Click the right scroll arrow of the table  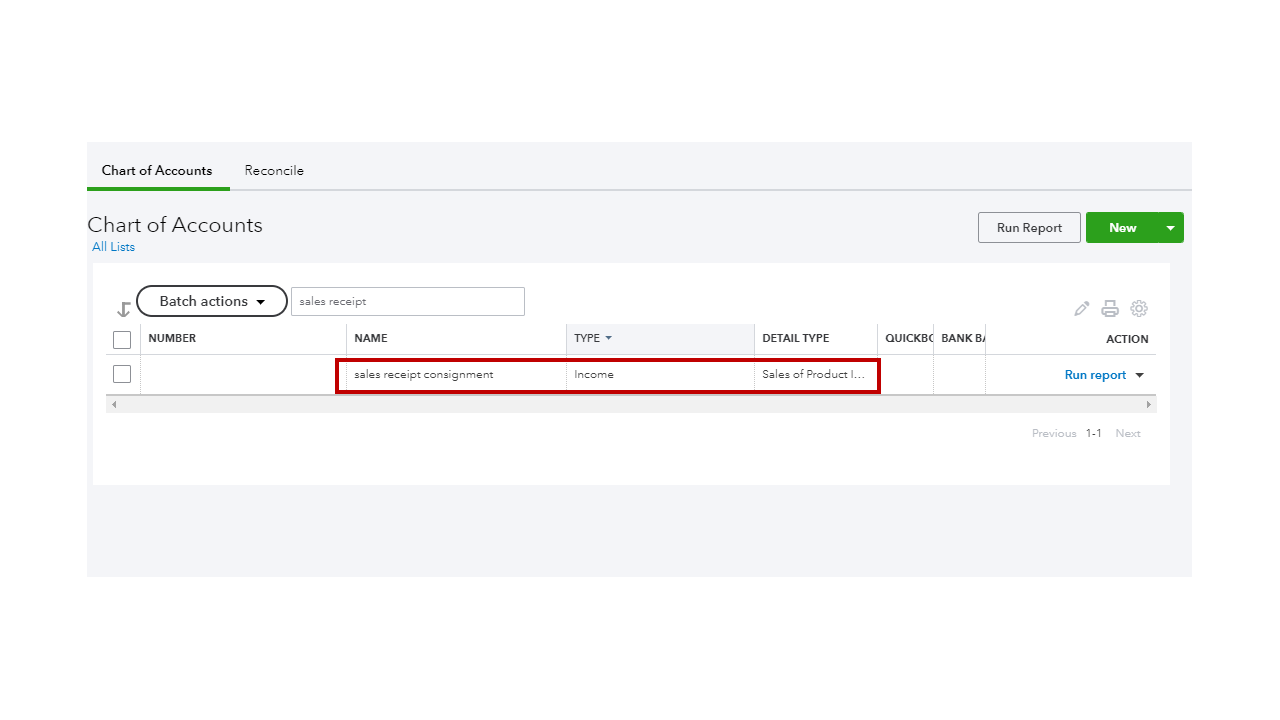pos(1149,403)
